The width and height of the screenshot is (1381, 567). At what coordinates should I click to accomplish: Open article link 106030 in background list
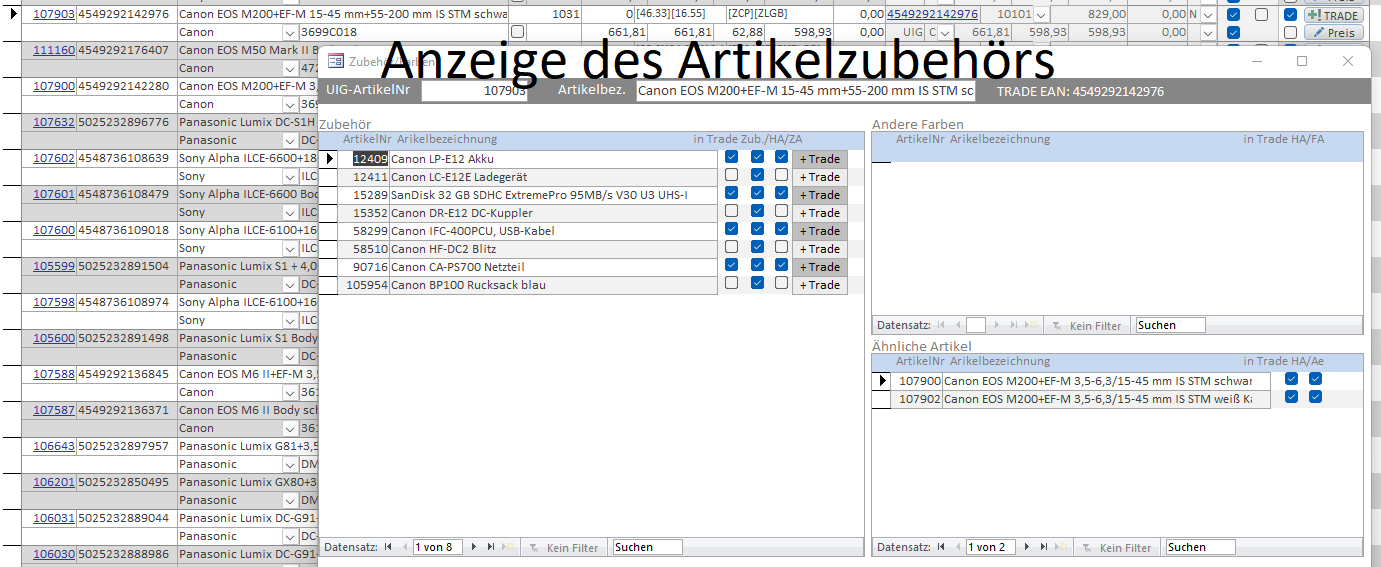(x=54, y=555)
